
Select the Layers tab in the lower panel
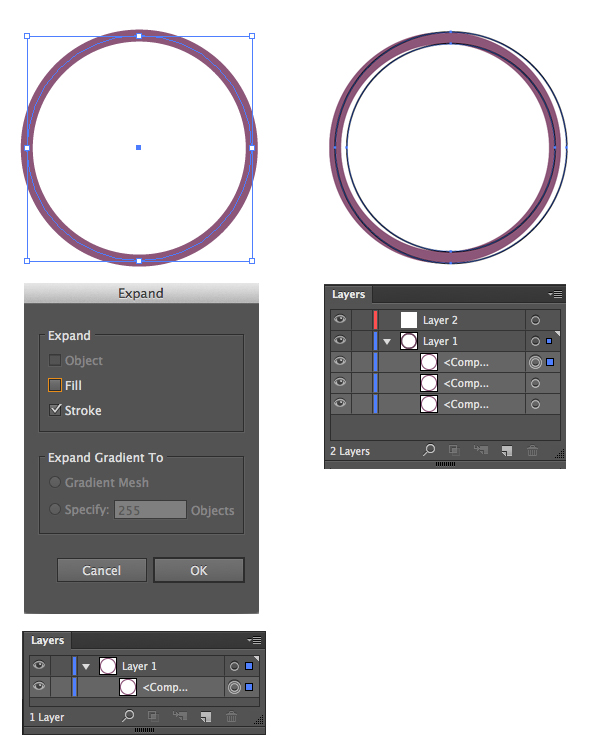click(47, 640)
